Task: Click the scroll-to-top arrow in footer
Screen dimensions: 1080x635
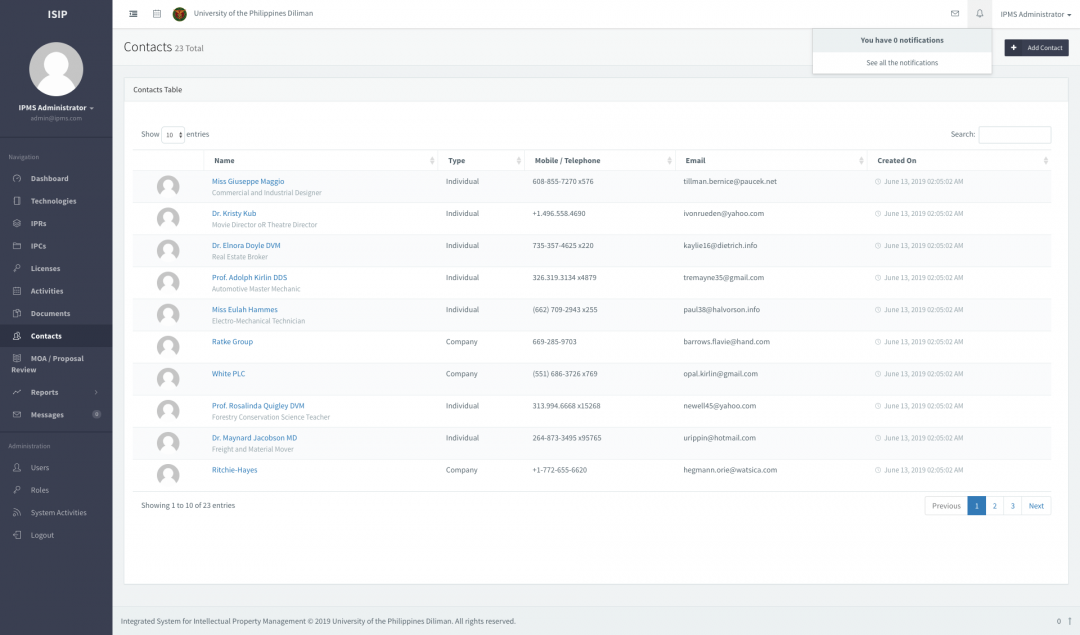Action: tap(1070, 621)
